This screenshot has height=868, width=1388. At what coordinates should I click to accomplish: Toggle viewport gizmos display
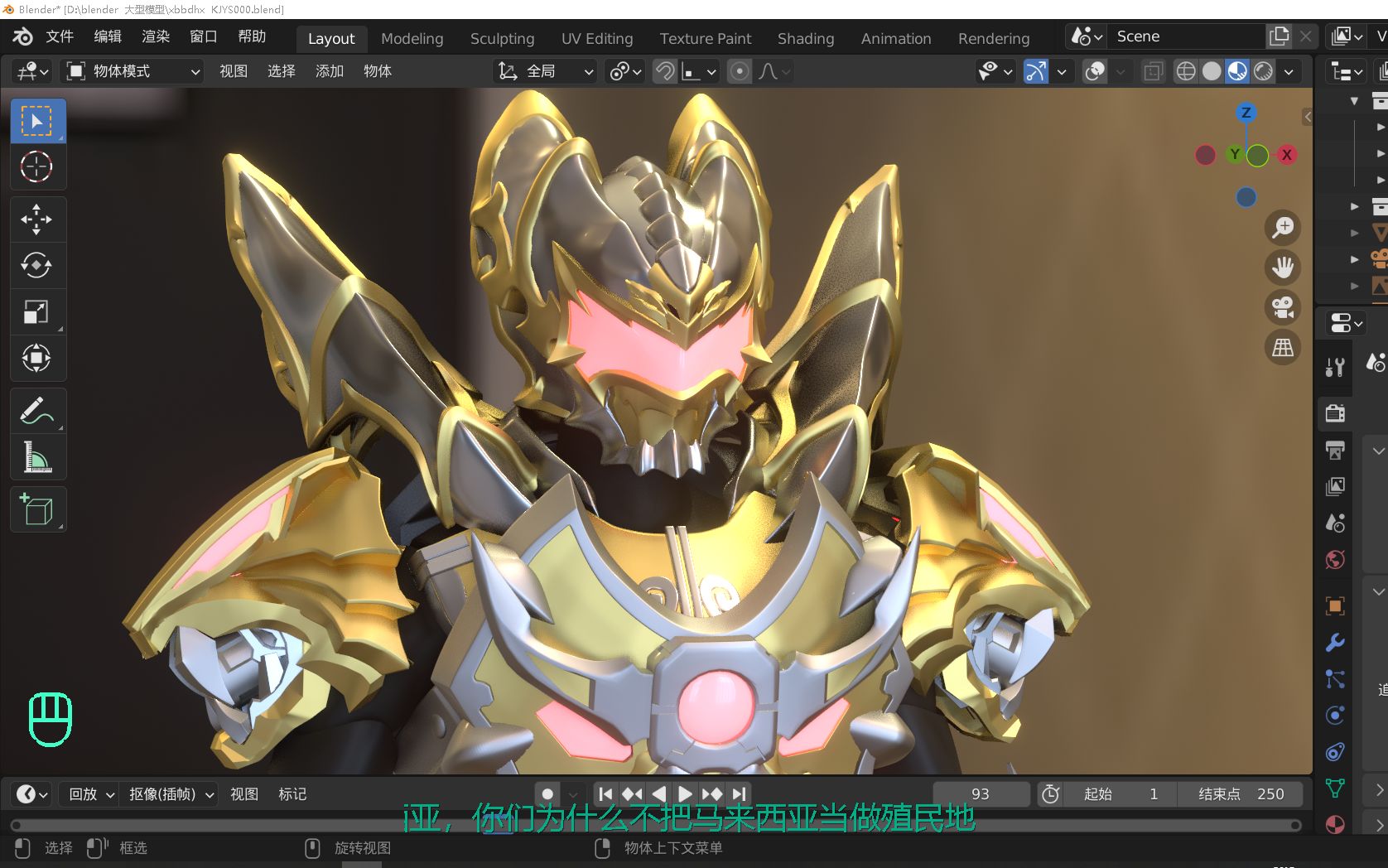[1035, 71]
